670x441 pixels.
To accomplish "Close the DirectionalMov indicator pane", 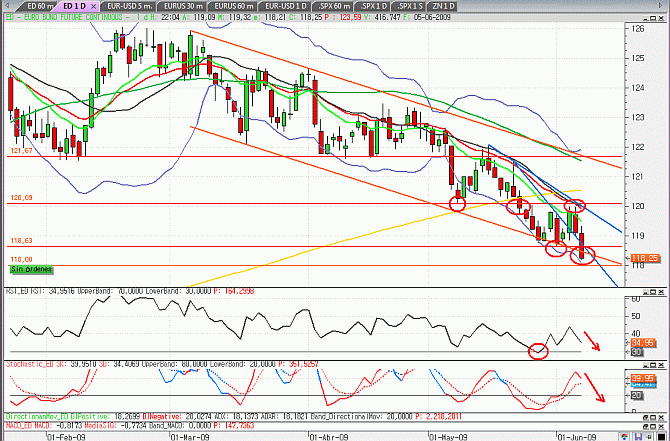I will [x=661, y=417].
